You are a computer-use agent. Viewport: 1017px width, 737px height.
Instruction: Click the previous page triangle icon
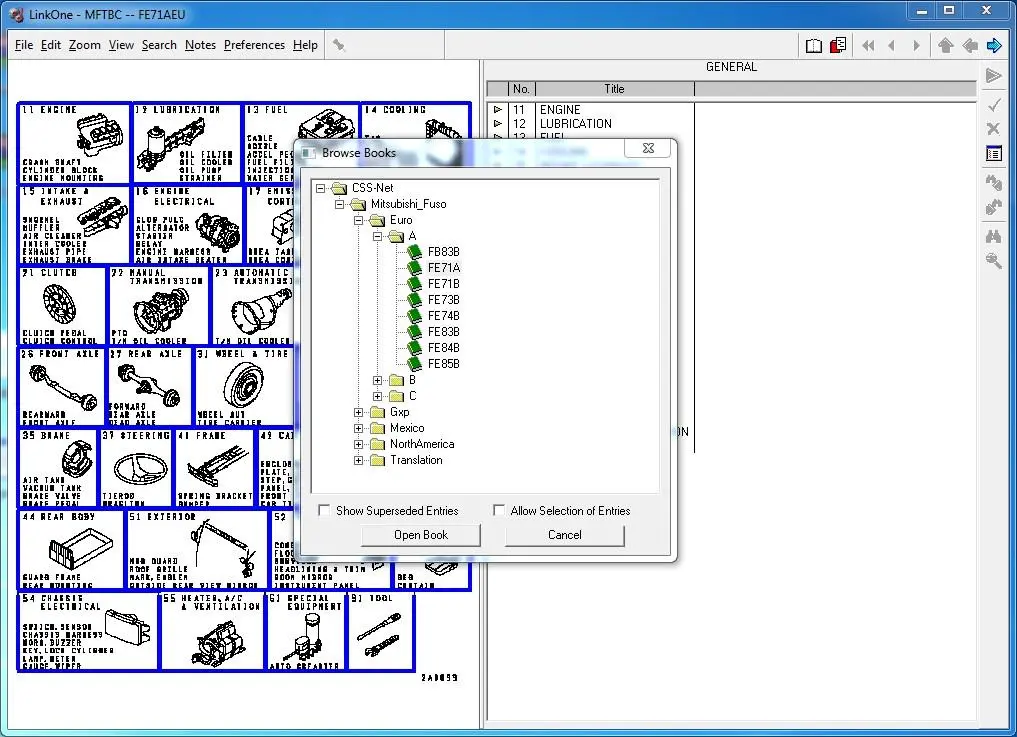pos(892,45)
